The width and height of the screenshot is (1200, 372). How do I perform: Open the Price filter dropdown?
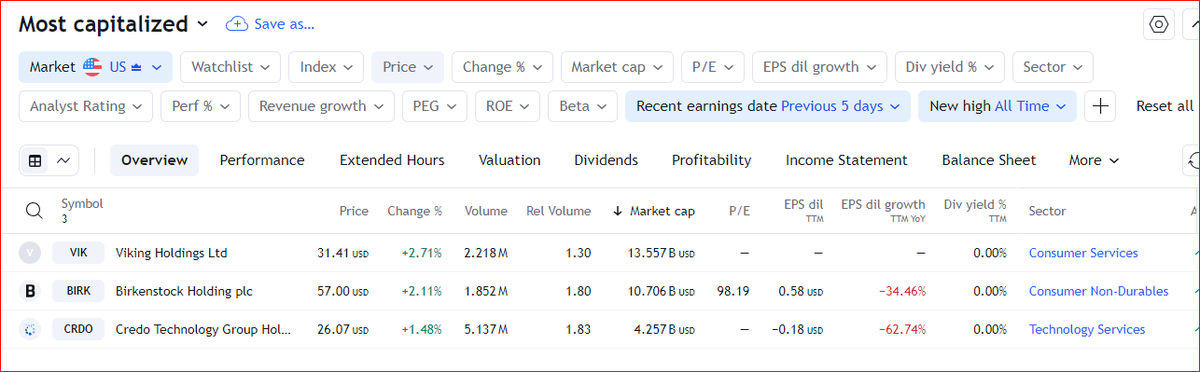click(x=407, y=67)
